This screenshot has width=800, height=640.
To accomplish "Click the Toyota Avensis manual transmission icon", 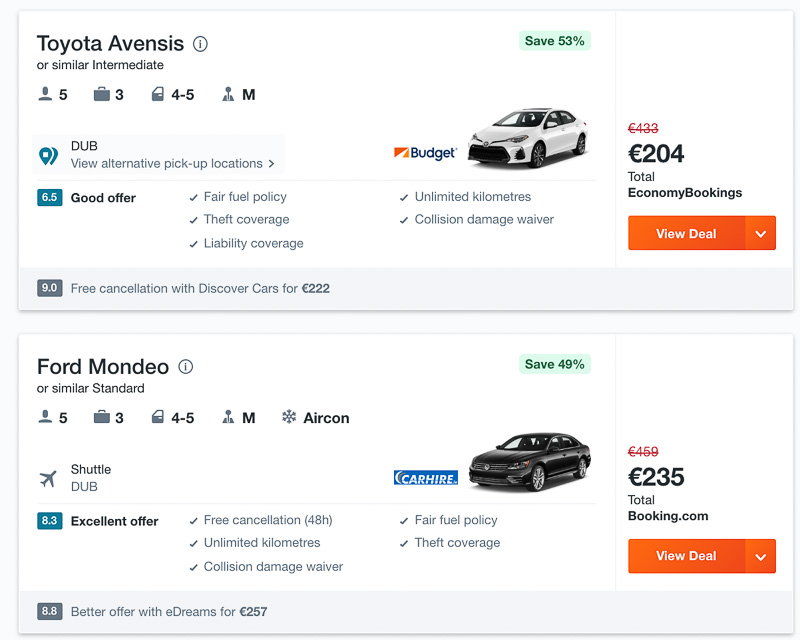I will coord(228,94).
